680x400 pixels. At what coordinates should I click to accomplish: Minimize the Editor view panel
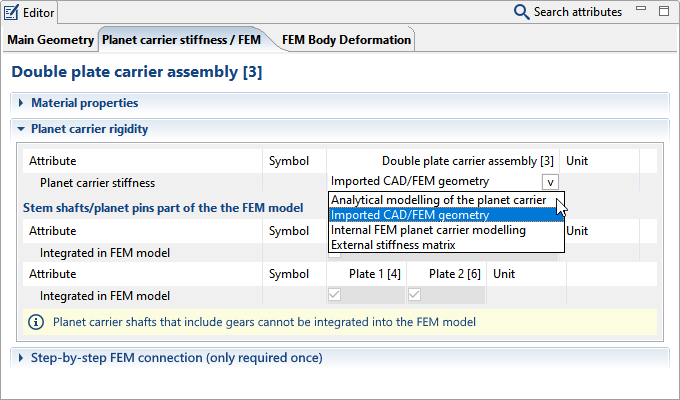(642, 12)
